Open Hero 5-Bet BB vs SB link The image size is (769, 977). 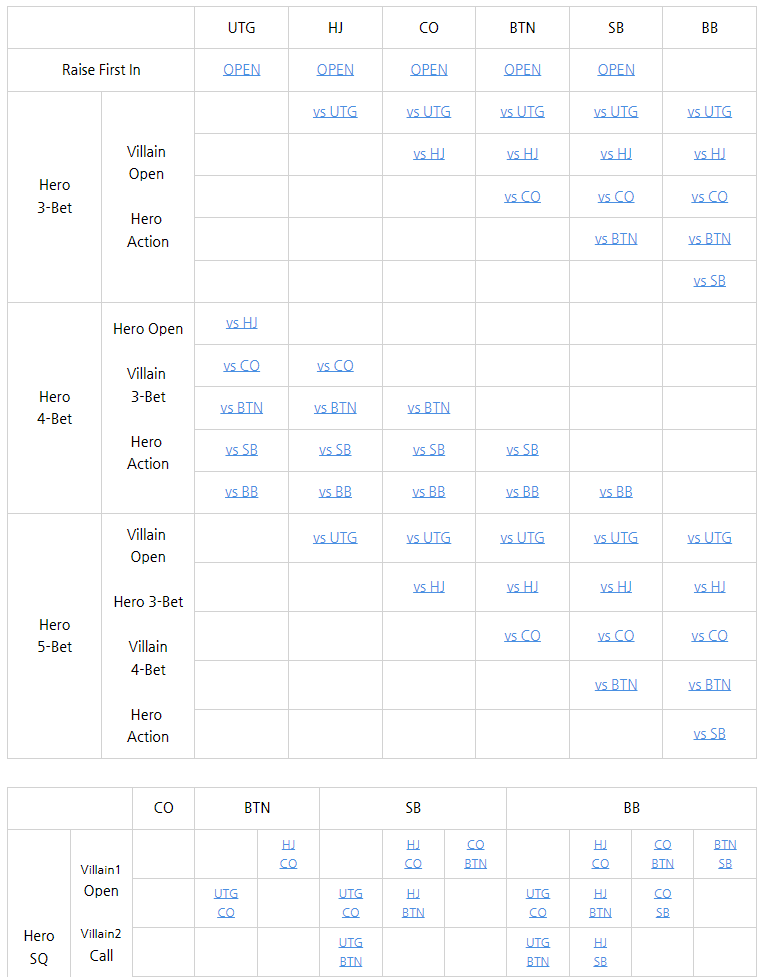coord(709,734)
